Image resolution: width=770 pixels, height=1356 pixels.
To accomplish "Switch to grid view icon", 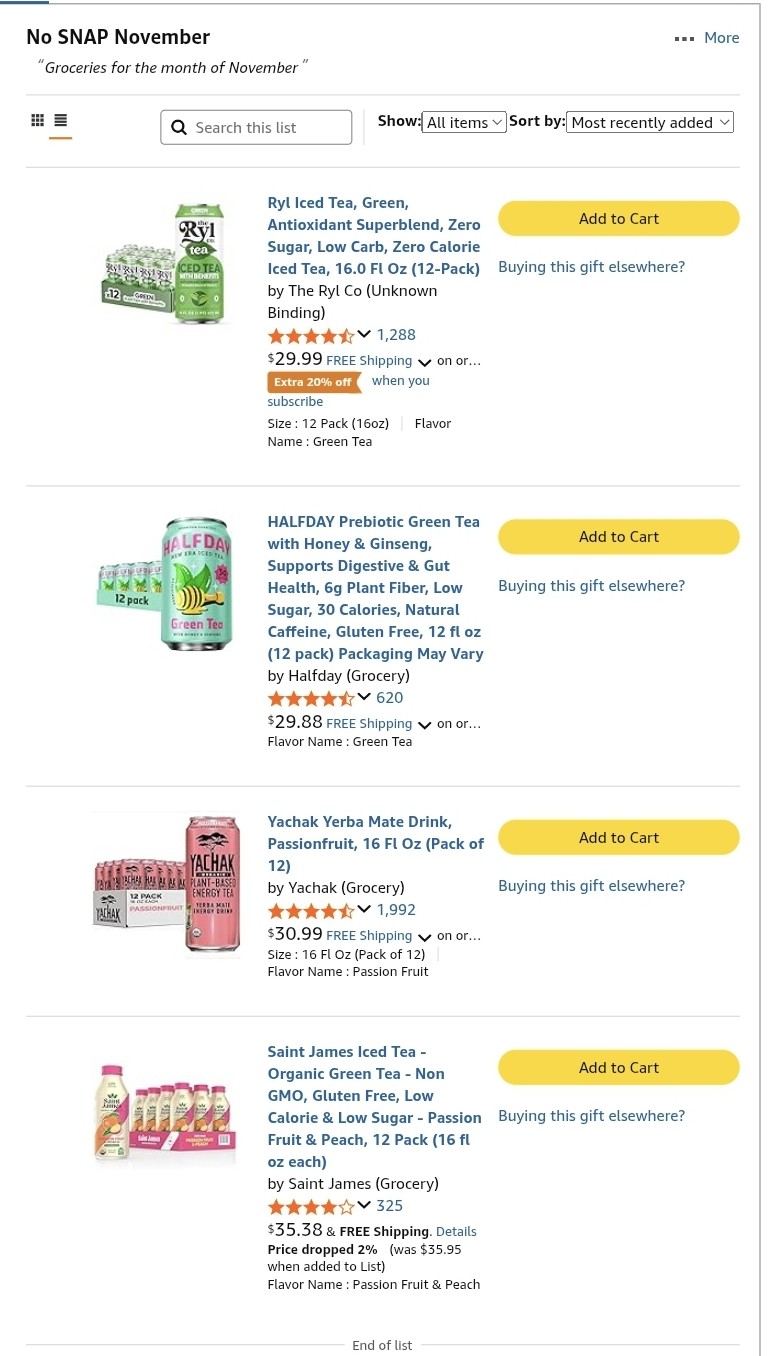I will [x=38, y=120].
